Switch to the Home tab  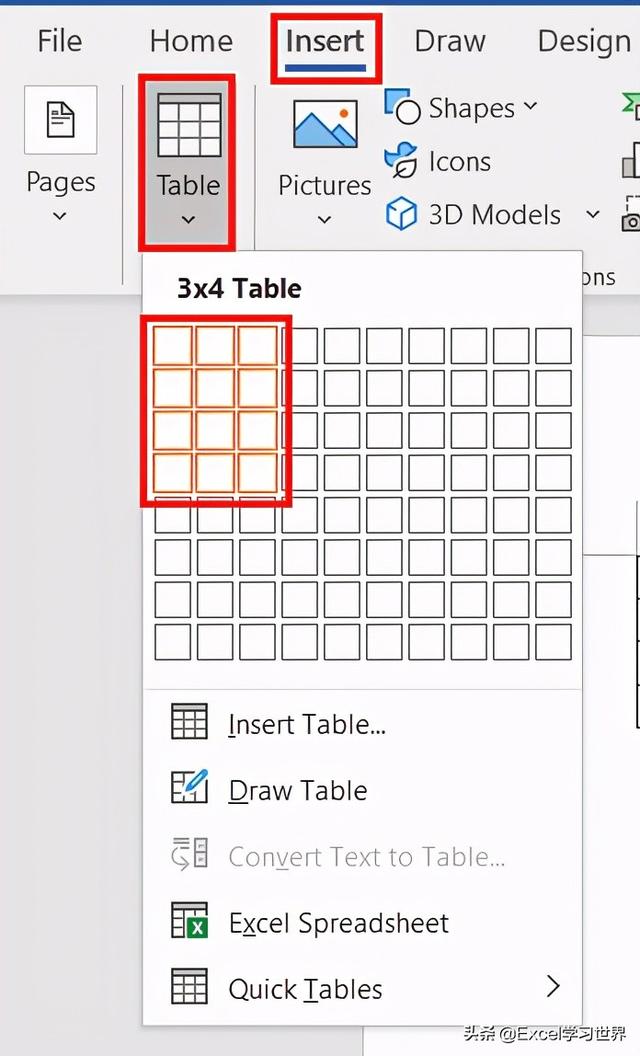tap(191, 41)
